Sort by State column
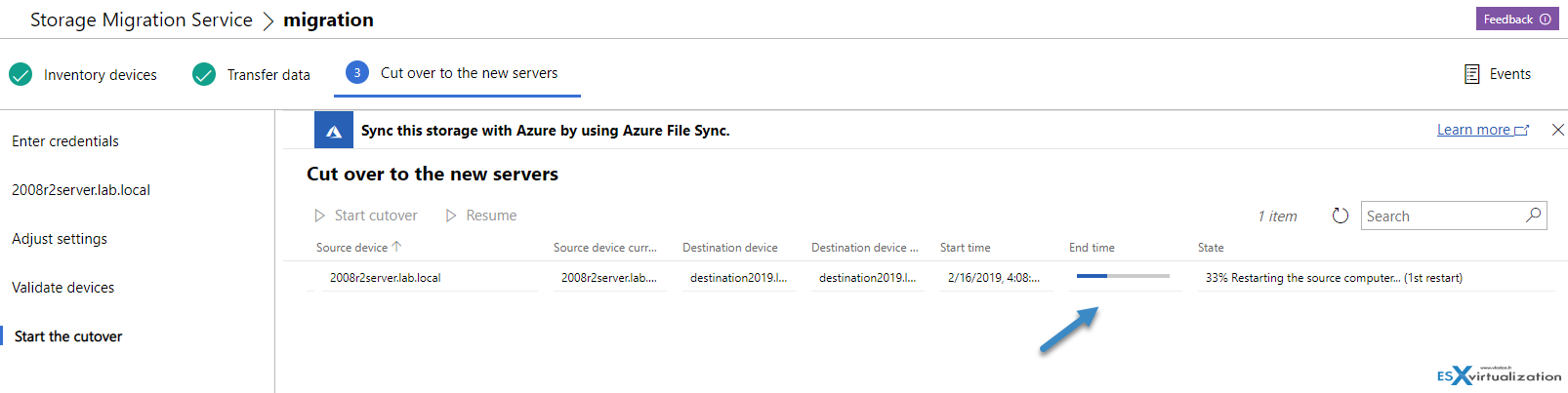This screenshot has height=393, width=1568. pos(1211,248)
